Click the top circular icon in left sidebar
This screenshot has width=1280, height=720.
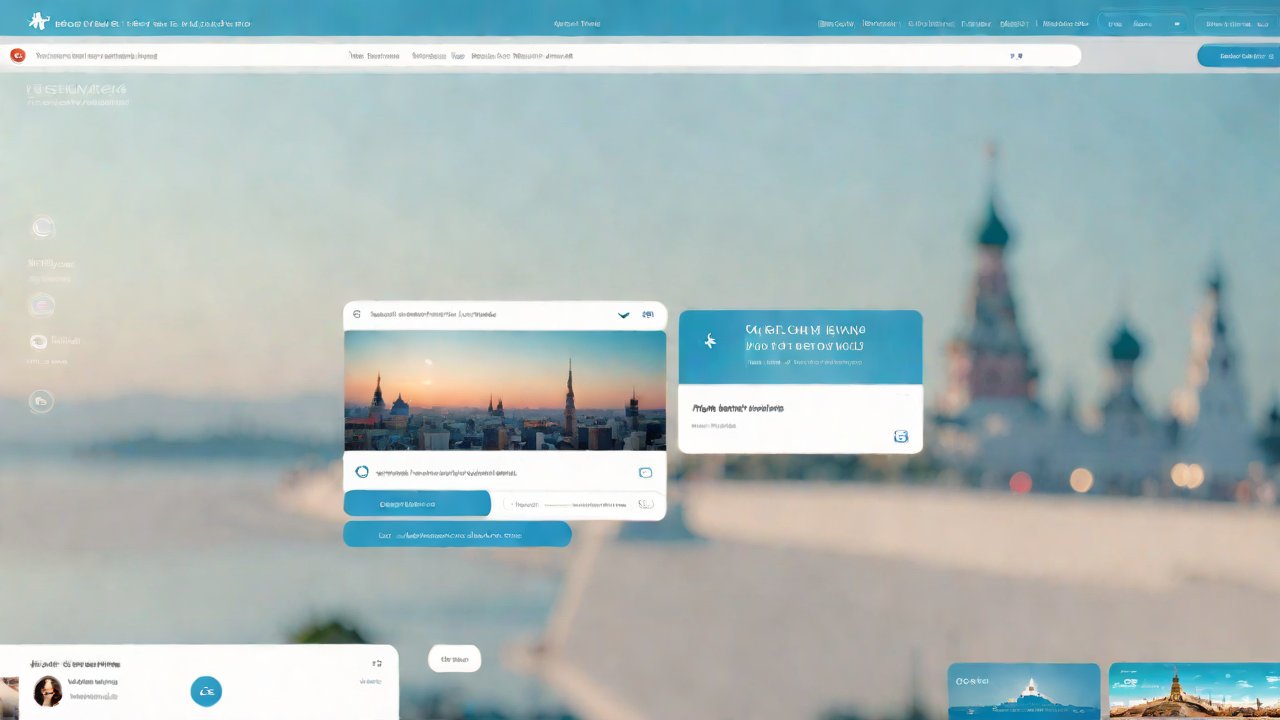pos(42,228)
